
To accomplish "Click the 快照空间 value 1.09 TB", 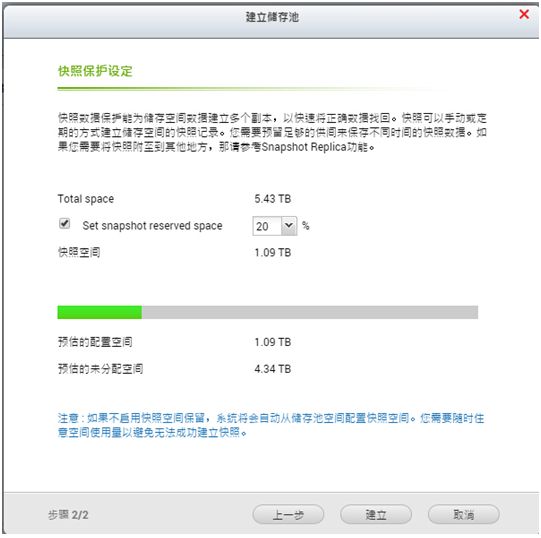I will [273, 253].
